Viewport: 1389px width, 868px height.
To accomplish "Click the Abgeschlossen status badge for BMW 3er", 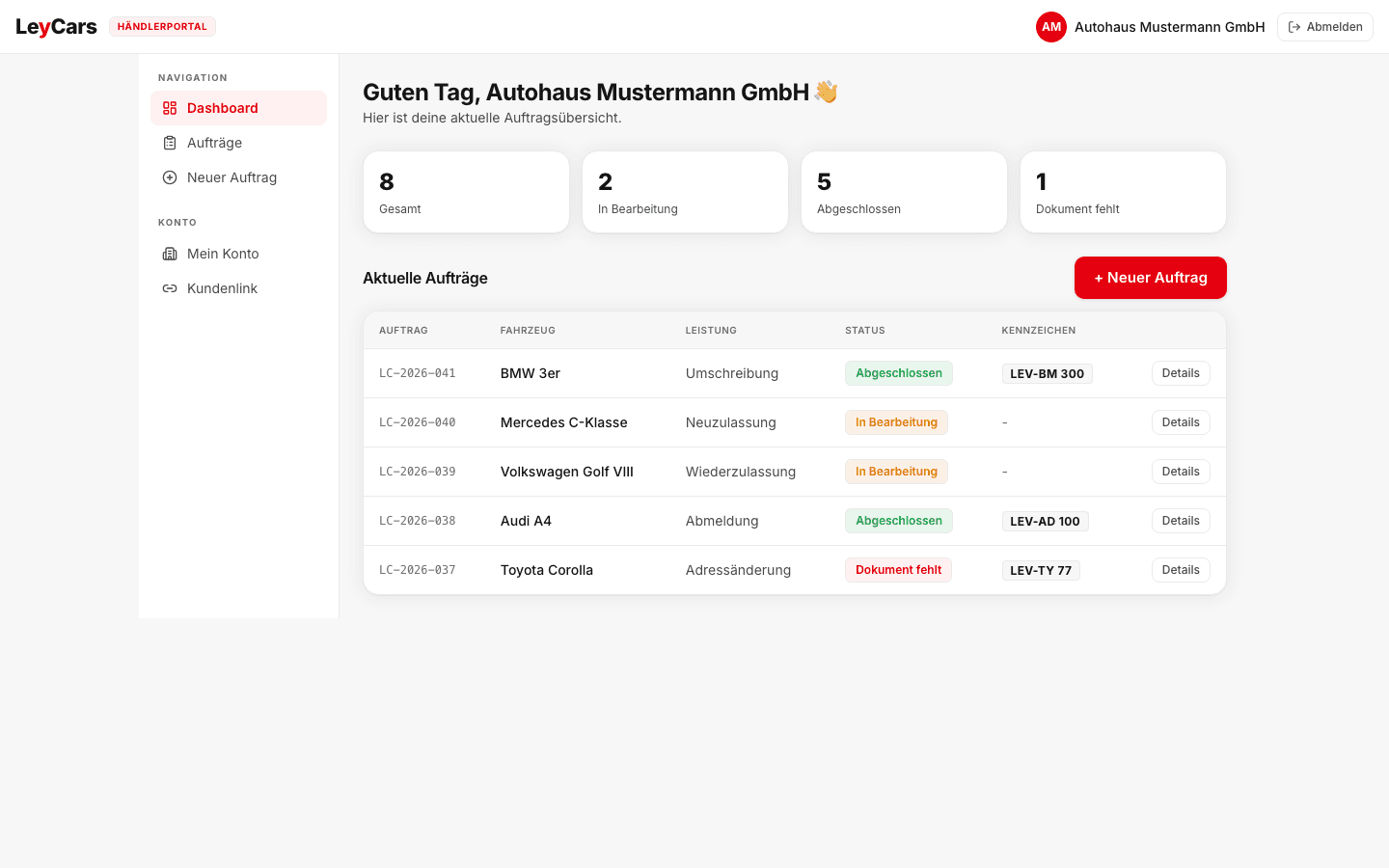I will point(899,373).
